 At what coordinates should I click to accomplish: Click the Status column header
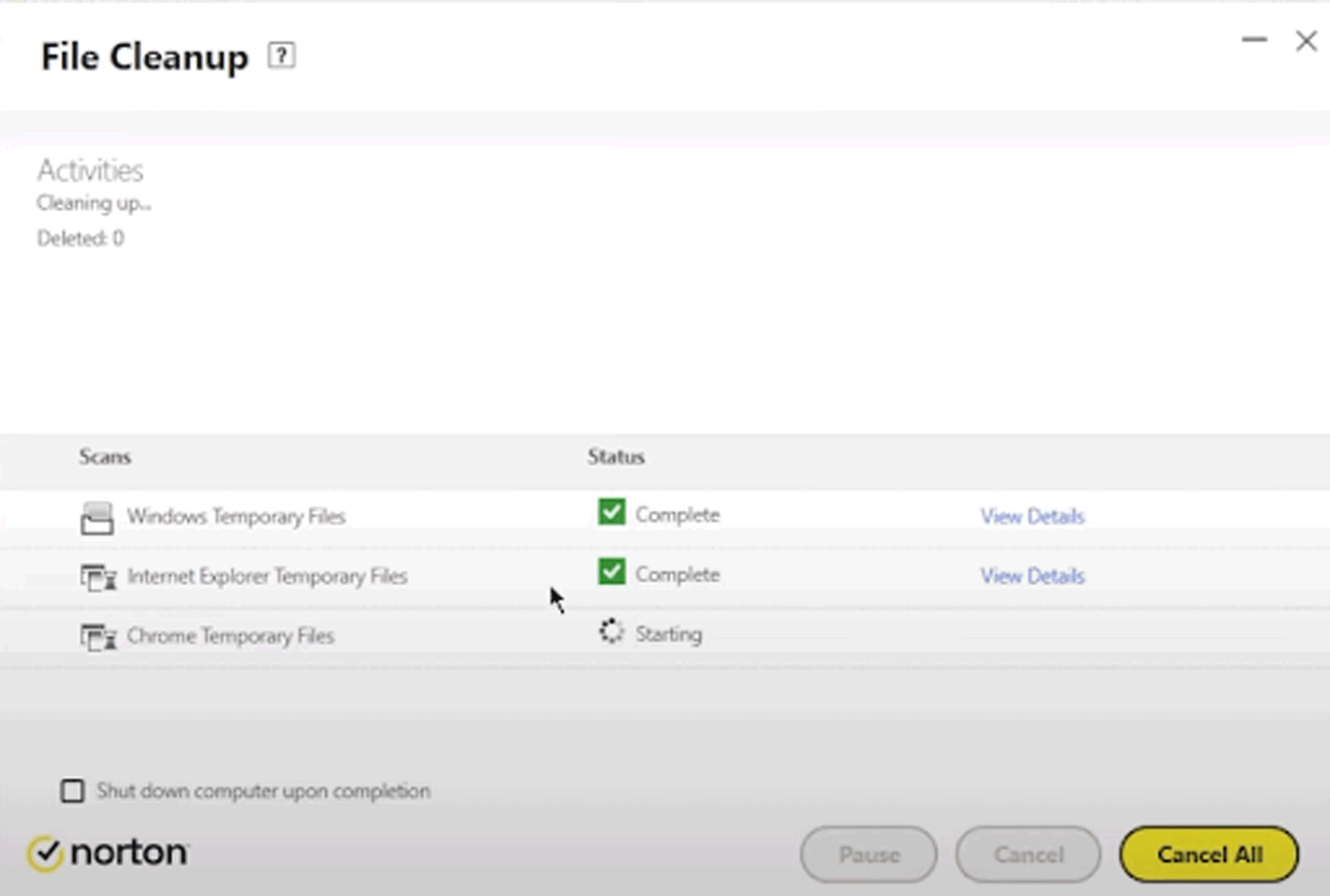(616, 457)
